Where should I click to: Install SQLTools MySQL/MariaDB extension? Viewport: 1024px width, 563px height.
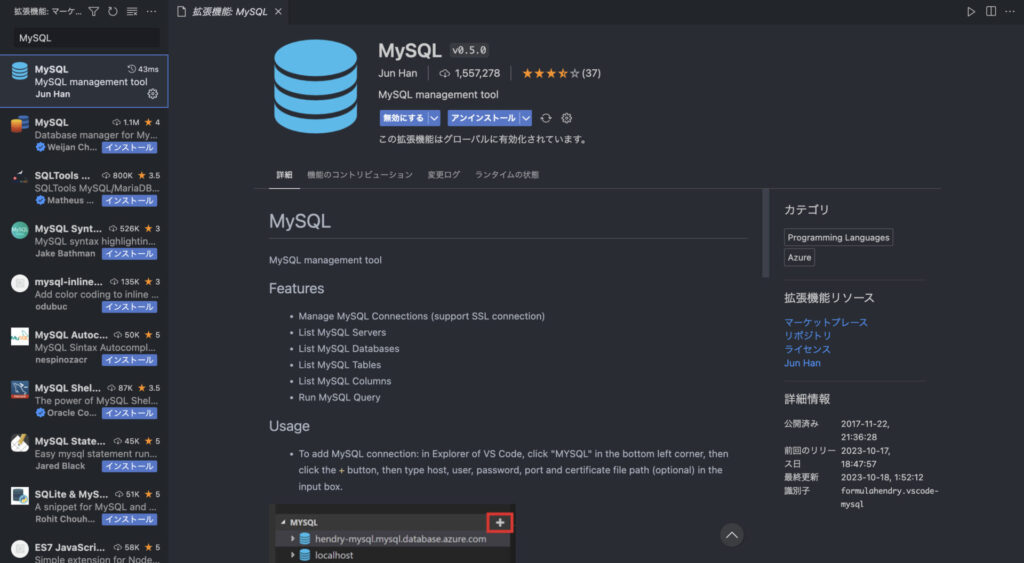tap(129, 201)
